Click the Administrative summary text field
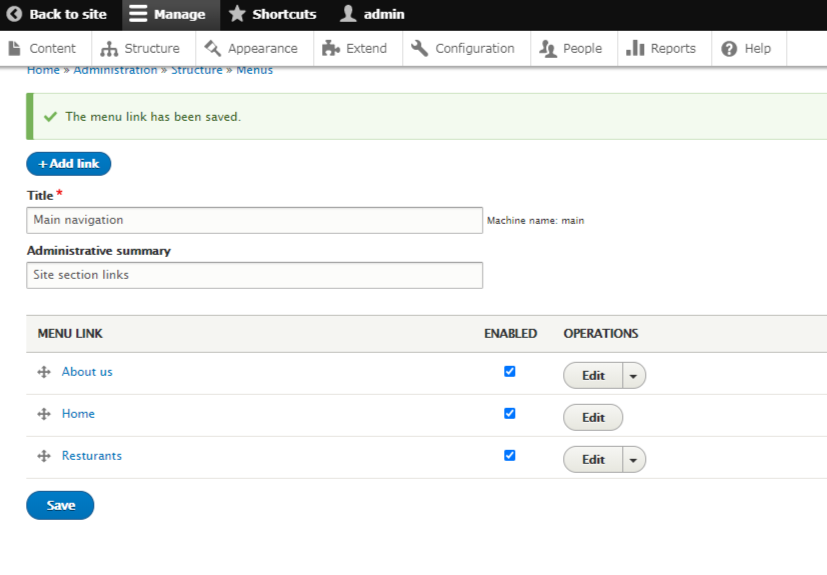 coord(254,275)
